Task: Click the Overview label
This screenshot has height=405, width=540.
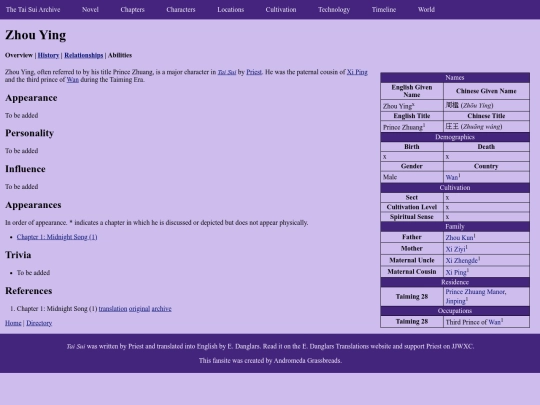Action: pos(19,55)
